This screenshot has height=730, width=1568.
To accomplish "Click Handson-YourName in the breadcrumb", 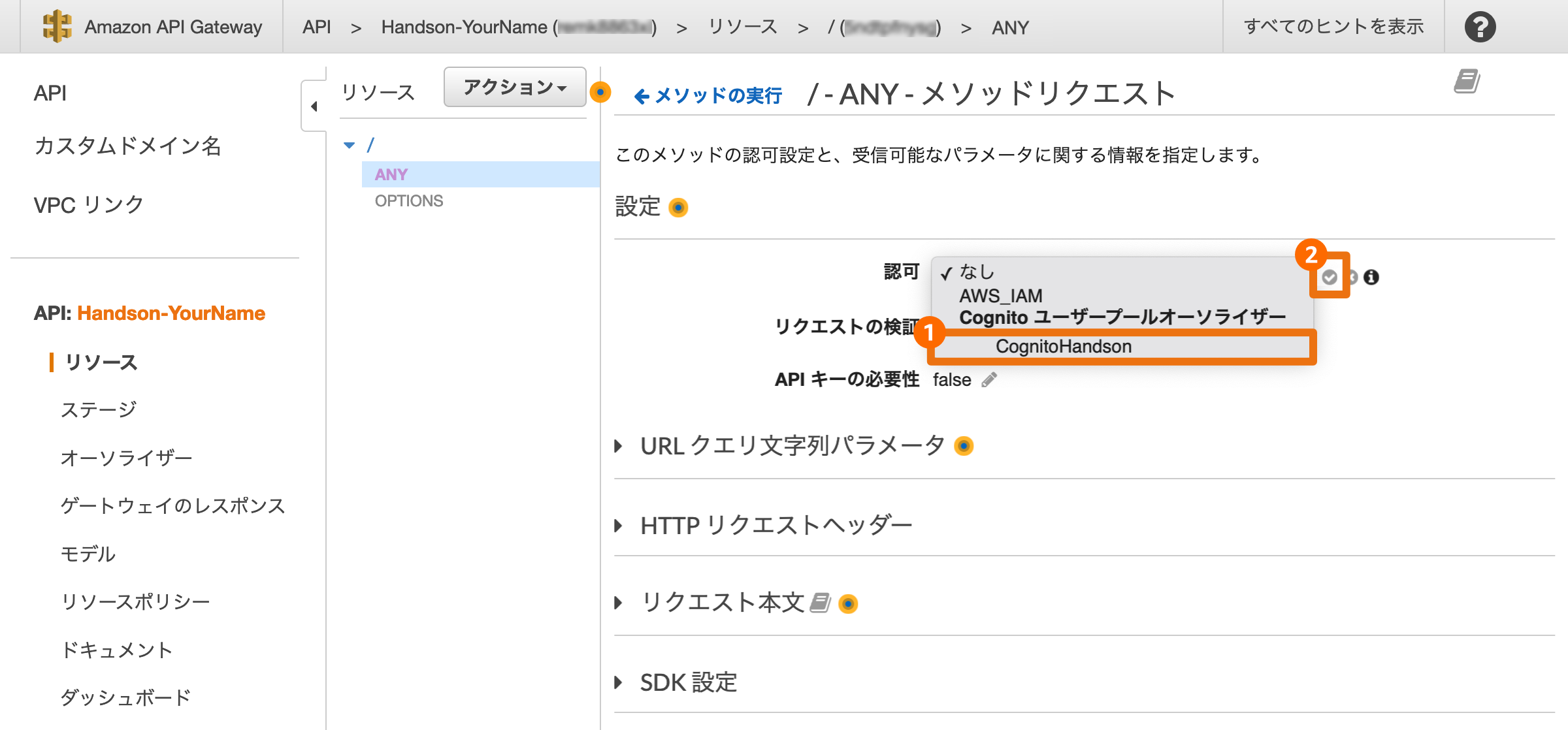I will point(519,27).
